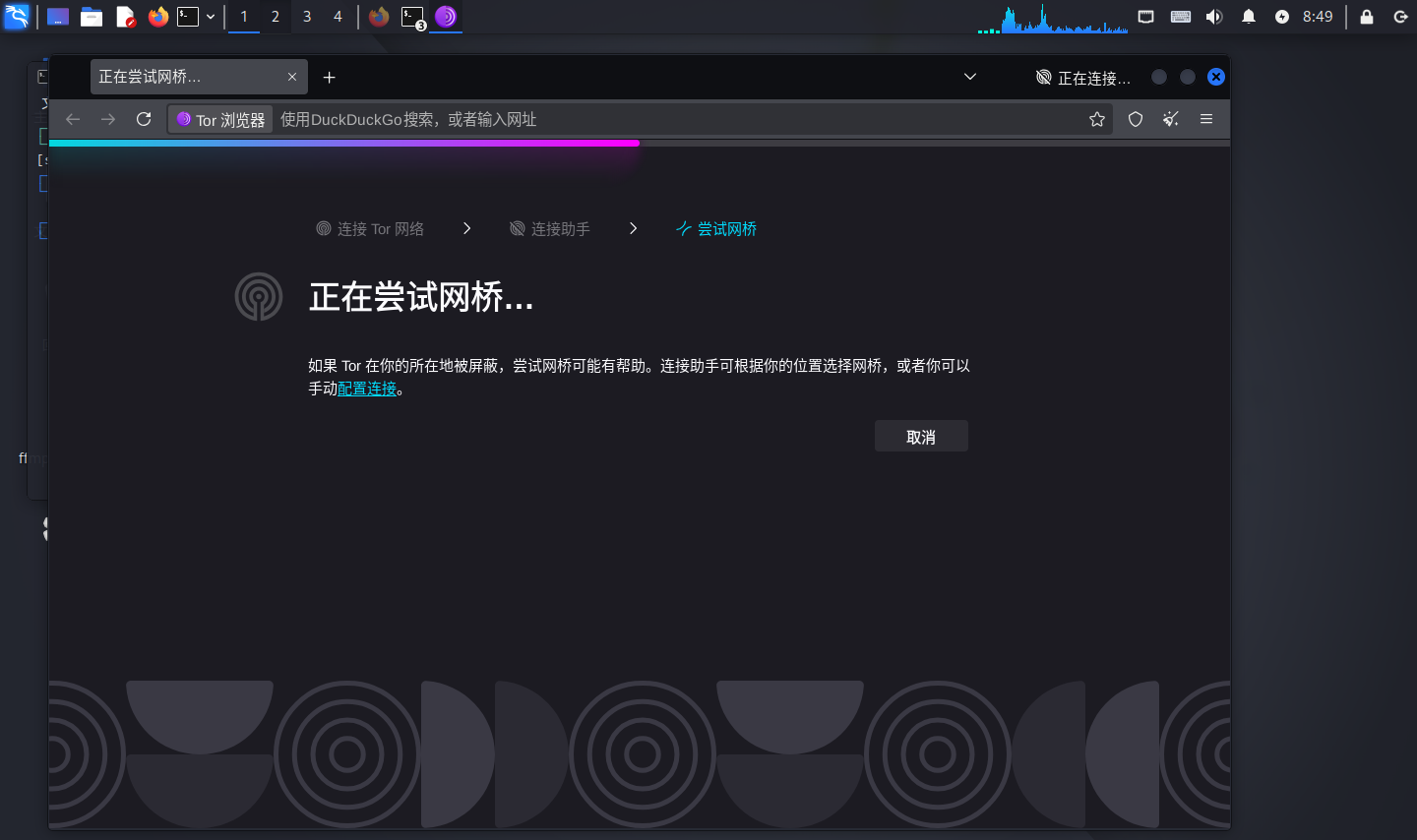Click the reload page icon
This screenshot has width=1417, height=840.
[x=144, y=119]
